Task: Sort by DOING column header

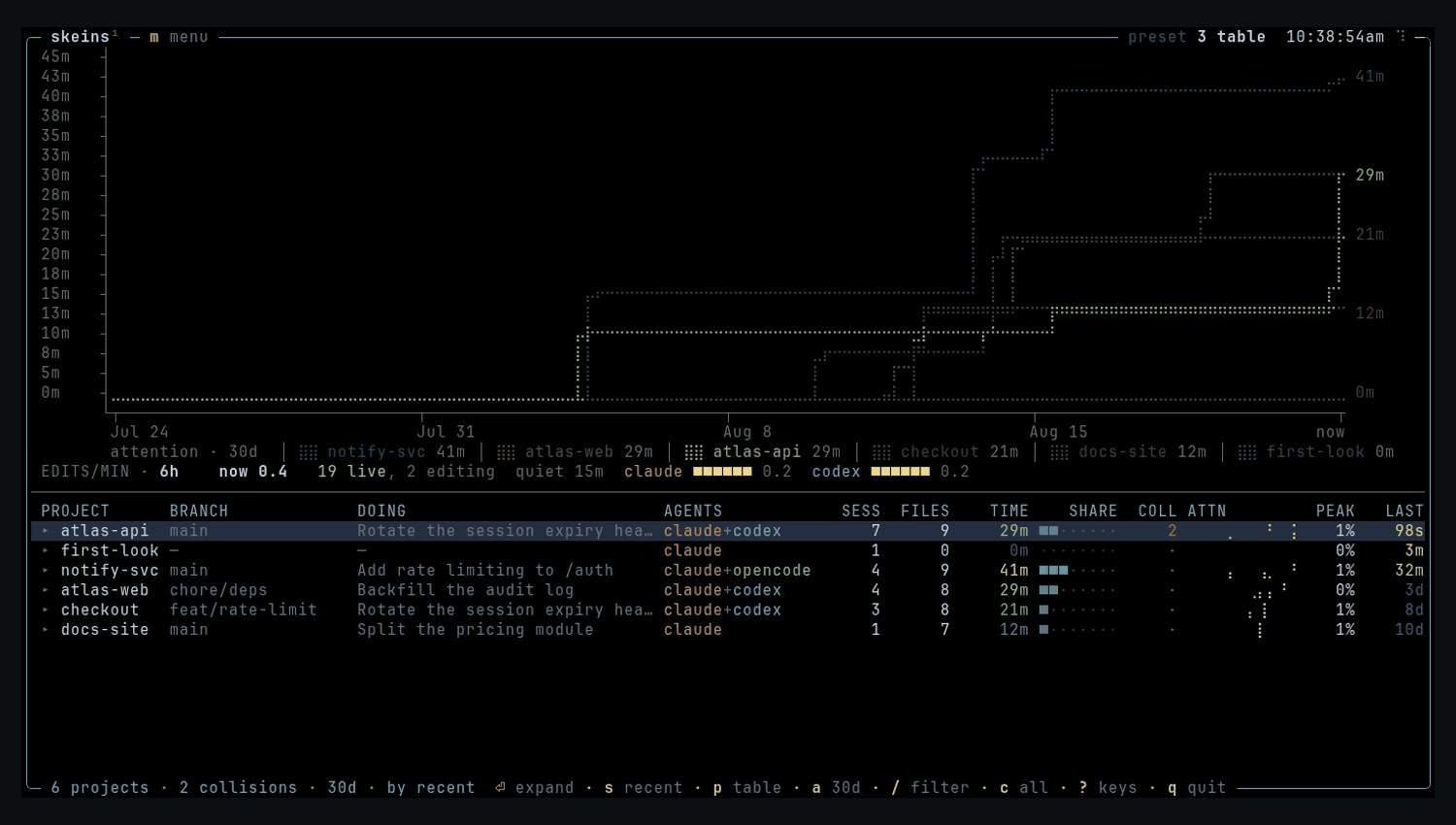Action: point(381,511)
